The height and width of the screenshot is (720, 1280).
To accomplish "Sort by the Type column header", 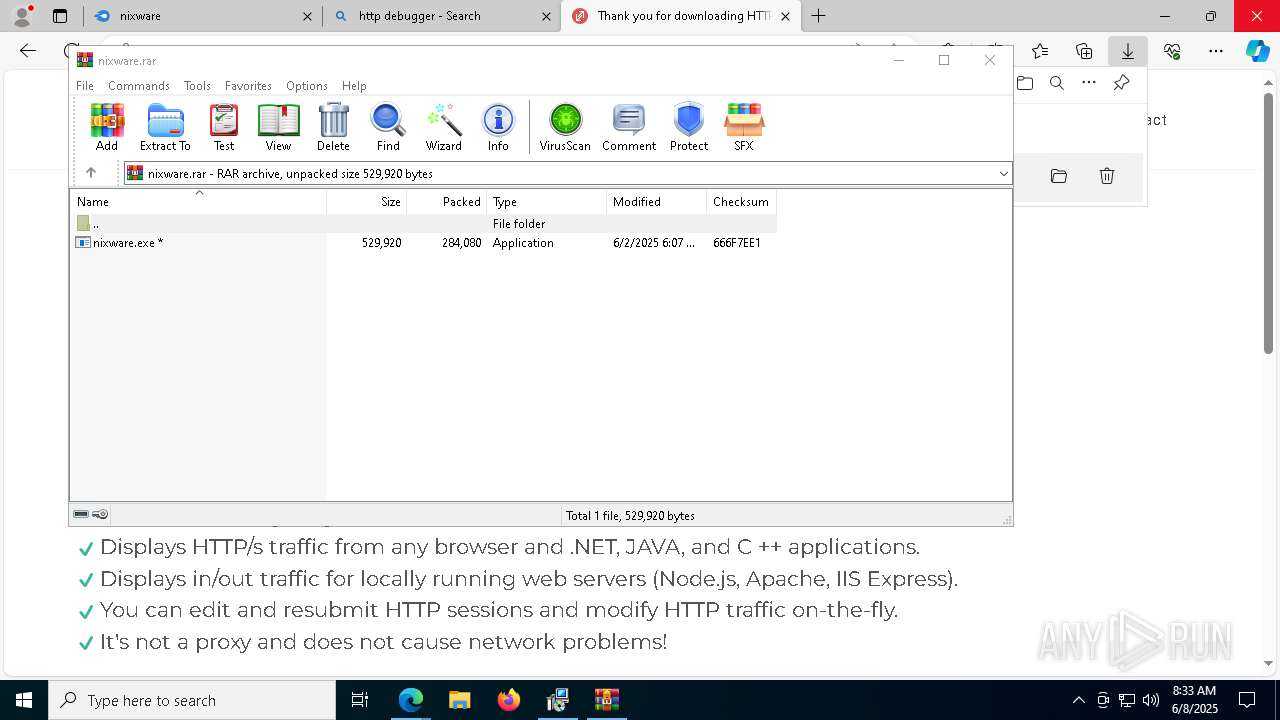I will click(547, 202).
